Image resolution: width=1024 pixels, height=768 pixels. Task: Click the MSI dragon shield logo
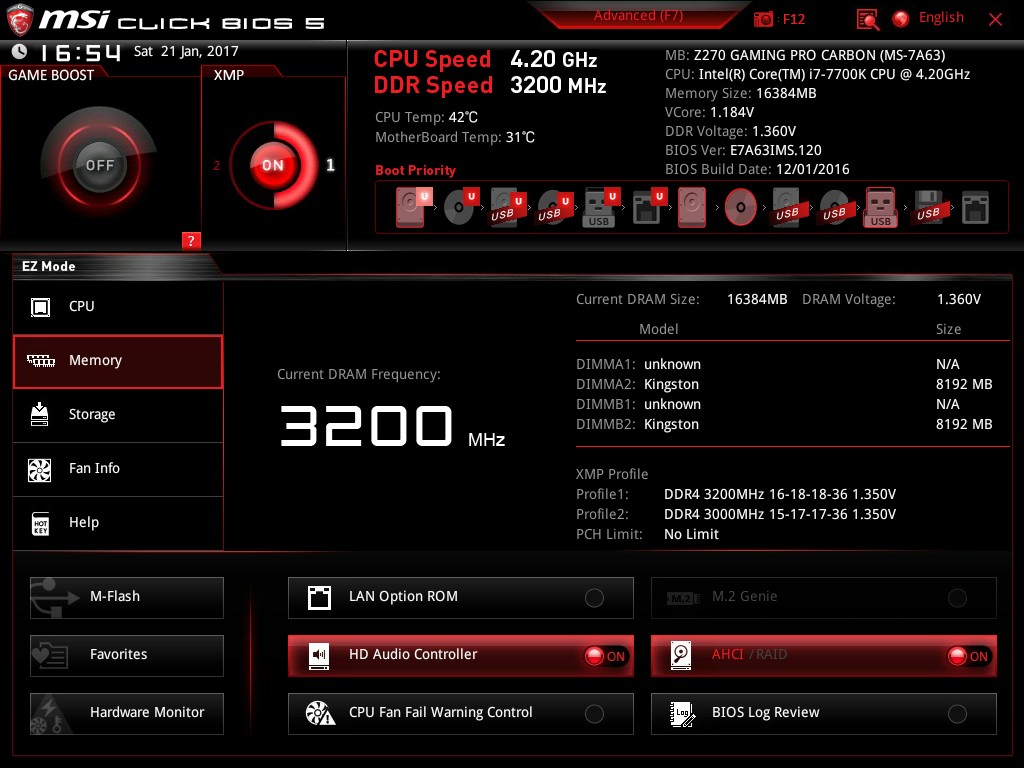coord(20,20)
